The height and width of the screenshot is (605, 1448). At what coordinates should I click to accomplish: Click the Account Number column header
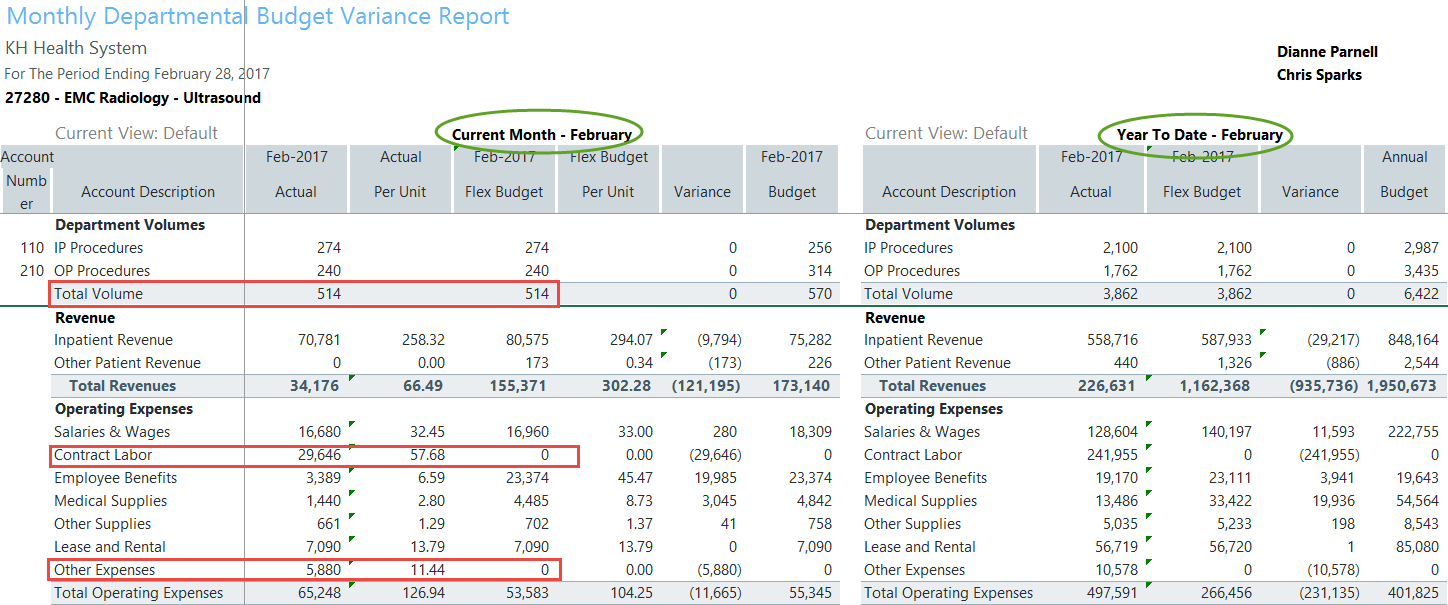click(x=27, y=180)
